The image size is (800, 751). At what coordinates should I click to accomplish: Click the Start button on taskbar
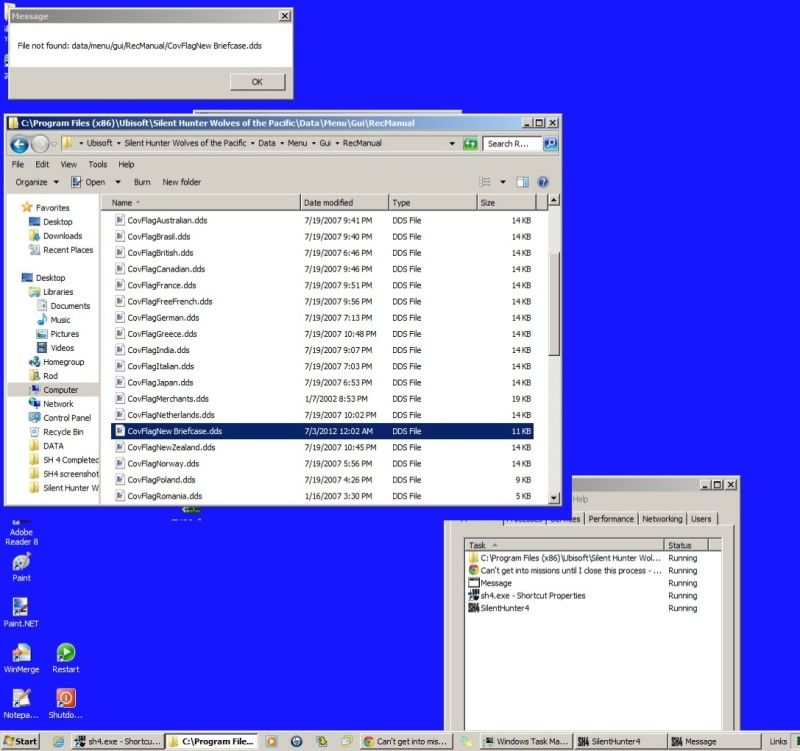(x=21, y=741)
